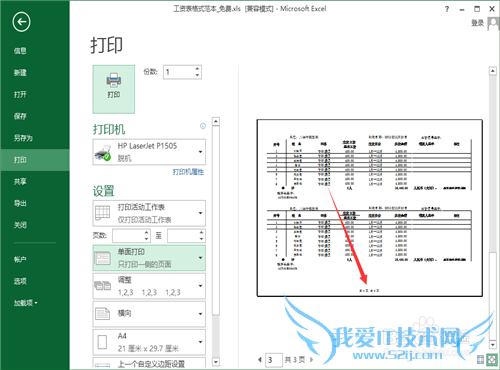
Task: Click the collated pages icon
Action: coord(102,286)
